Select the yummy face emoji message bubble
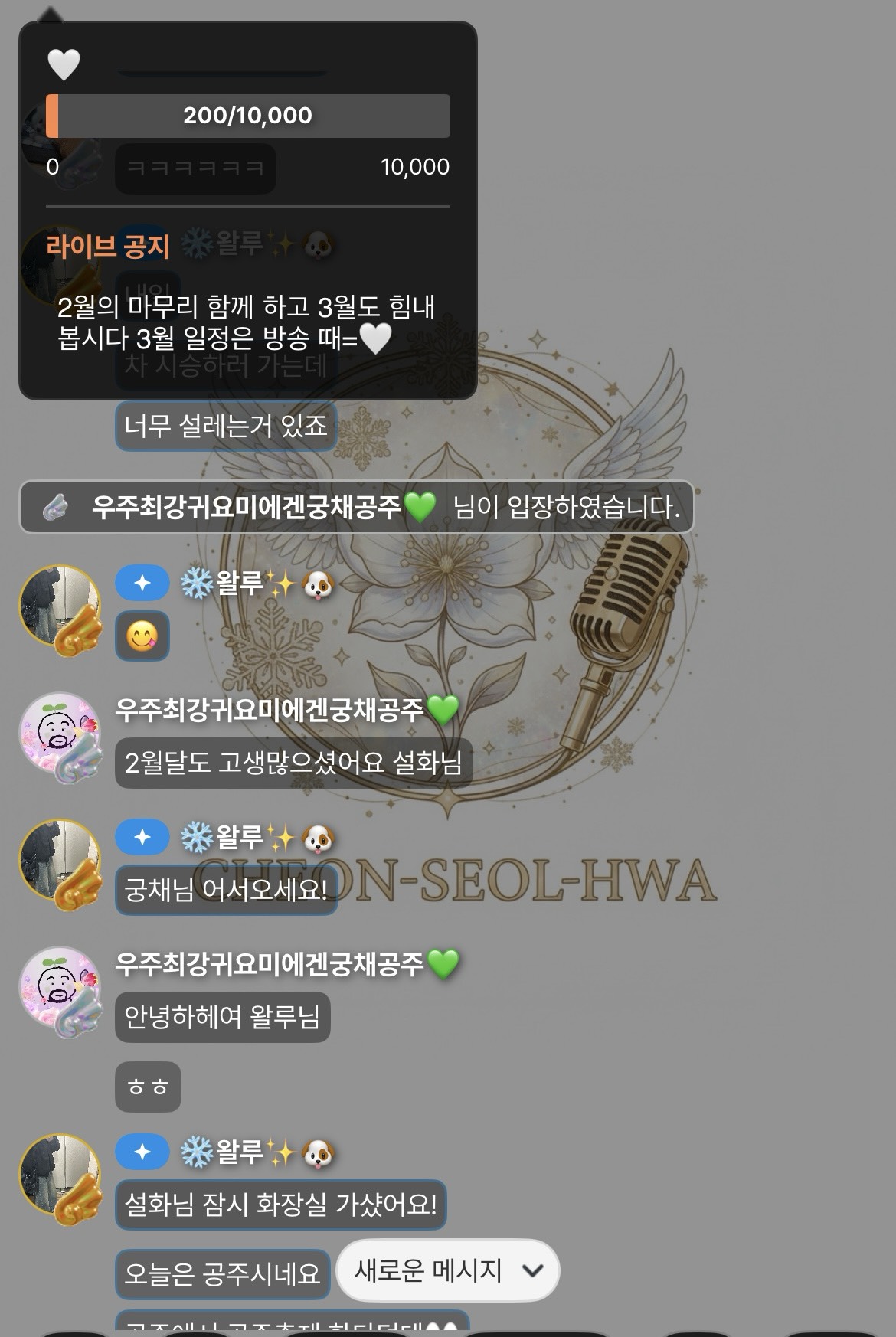Image resolution: width=896 pixels, height=1337 pixels. 142,636
